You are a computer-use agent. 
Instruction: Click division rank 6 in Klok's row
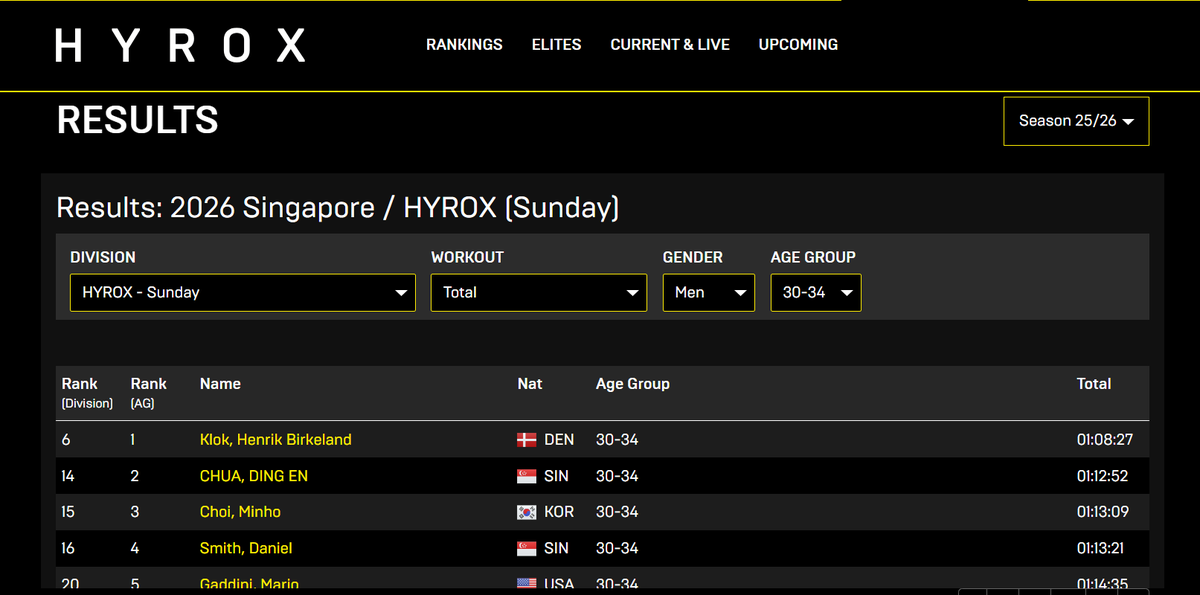tap(66, 440)
